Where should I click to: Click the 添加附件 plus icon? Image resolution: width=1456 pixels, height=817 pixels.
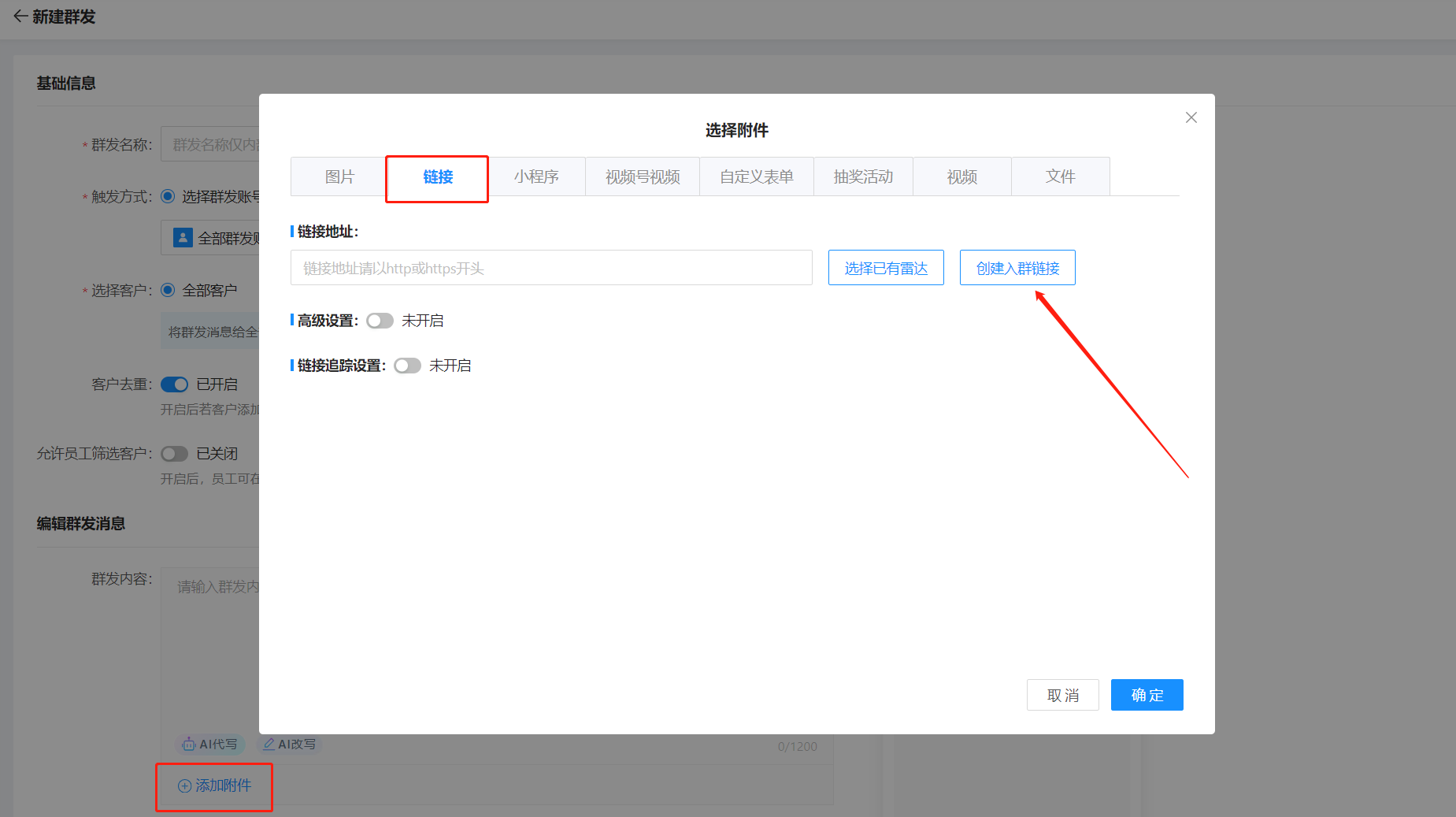[x=184, y=785]
